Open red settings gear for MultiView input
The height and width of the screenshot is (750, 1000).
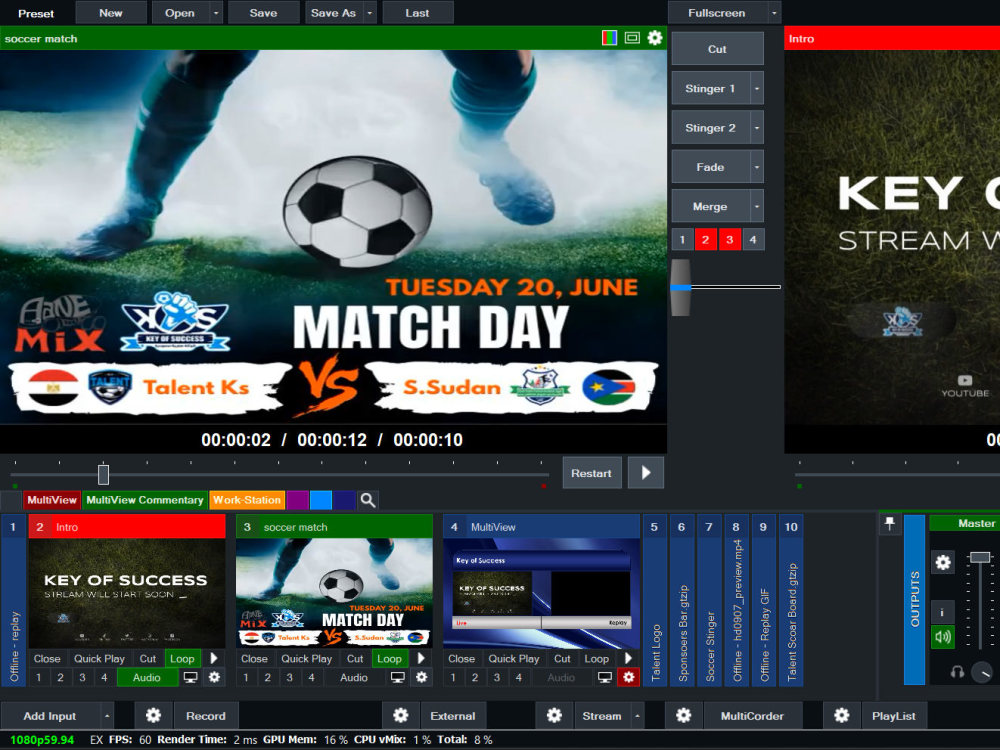coord(629,677)
